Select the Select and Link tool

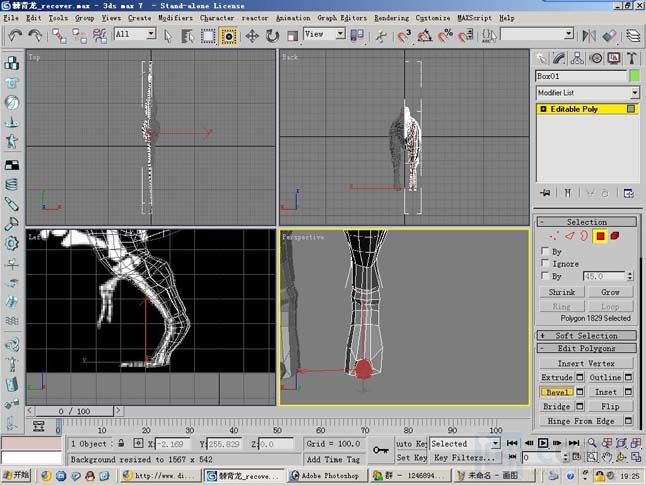59,36
